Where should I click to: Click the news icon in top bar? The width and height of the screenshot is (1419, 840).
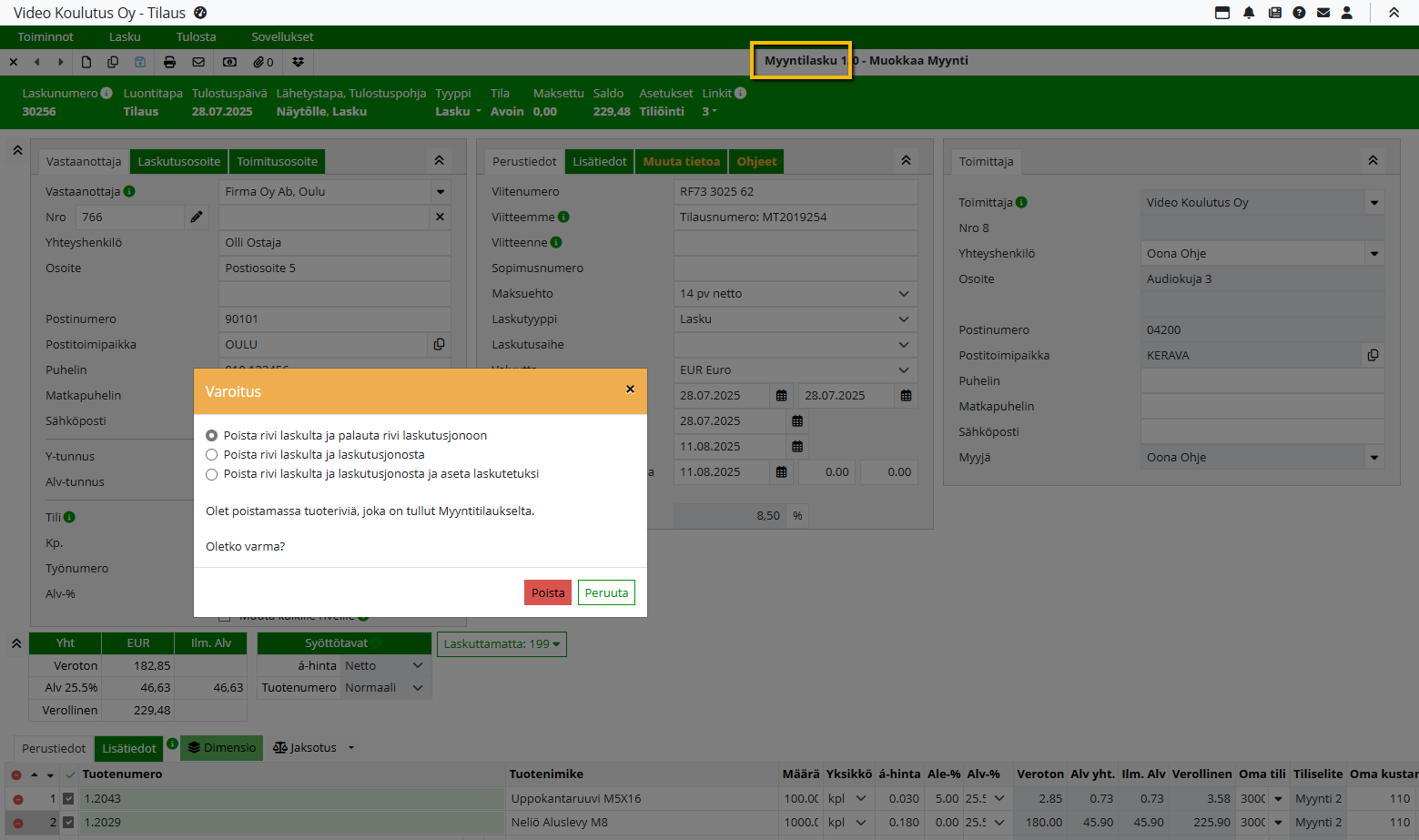pyautogui.click(x=1274, y=13)
